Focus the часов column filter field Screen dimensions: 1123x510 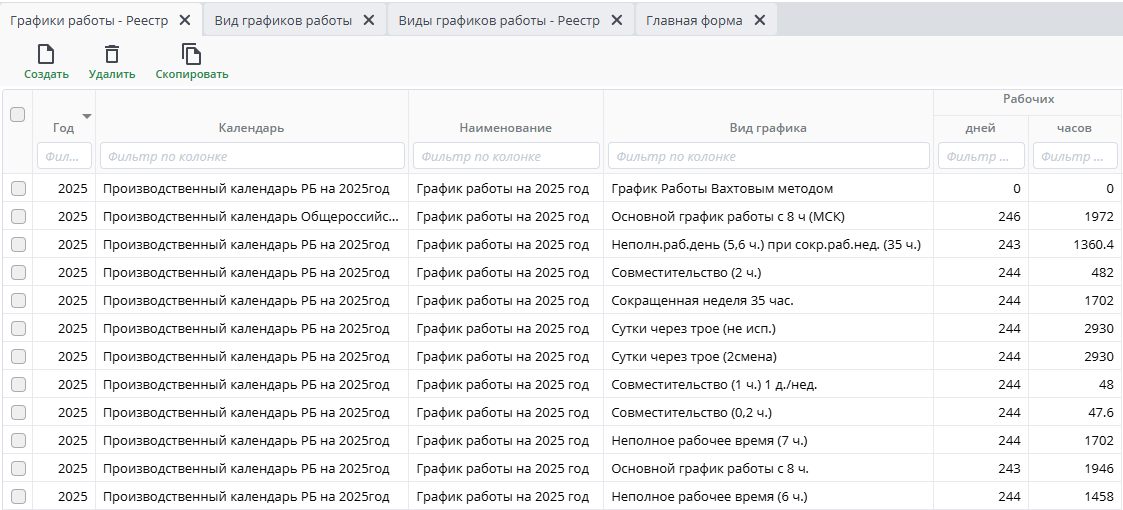(x=1075, y=156)
